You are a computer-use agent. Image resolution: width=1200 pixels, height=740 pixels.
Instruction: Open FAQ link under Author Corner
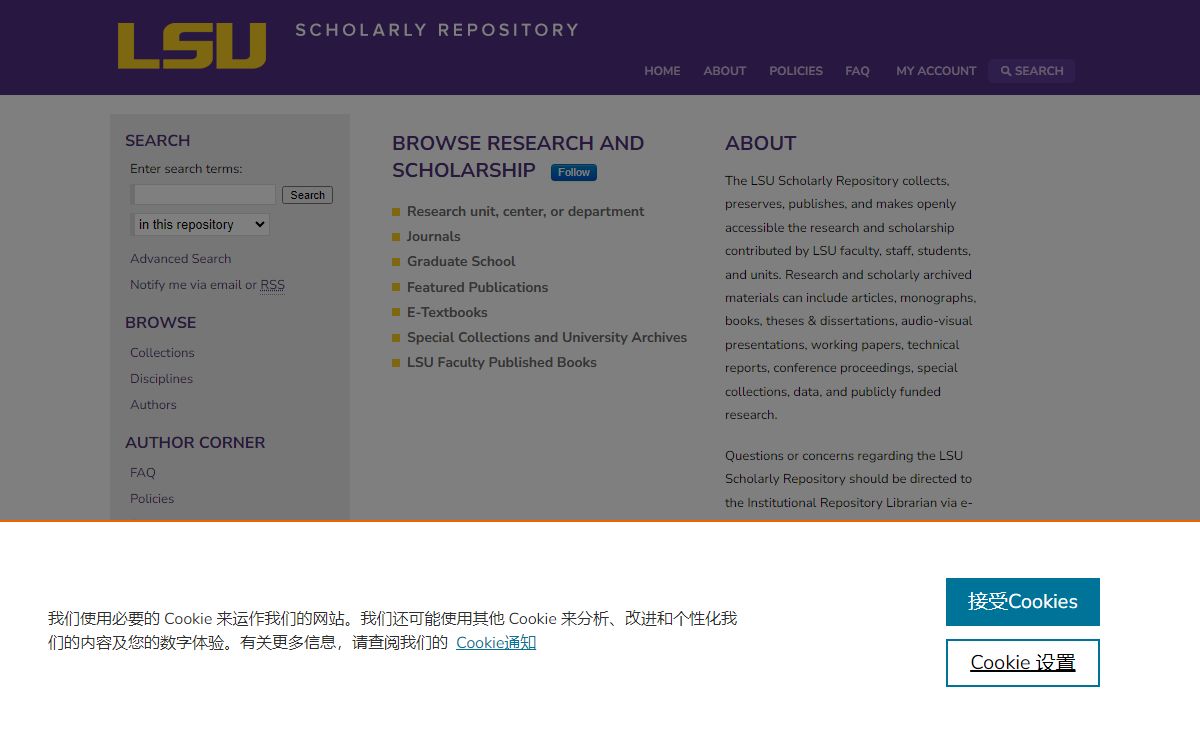click(143, 473)
